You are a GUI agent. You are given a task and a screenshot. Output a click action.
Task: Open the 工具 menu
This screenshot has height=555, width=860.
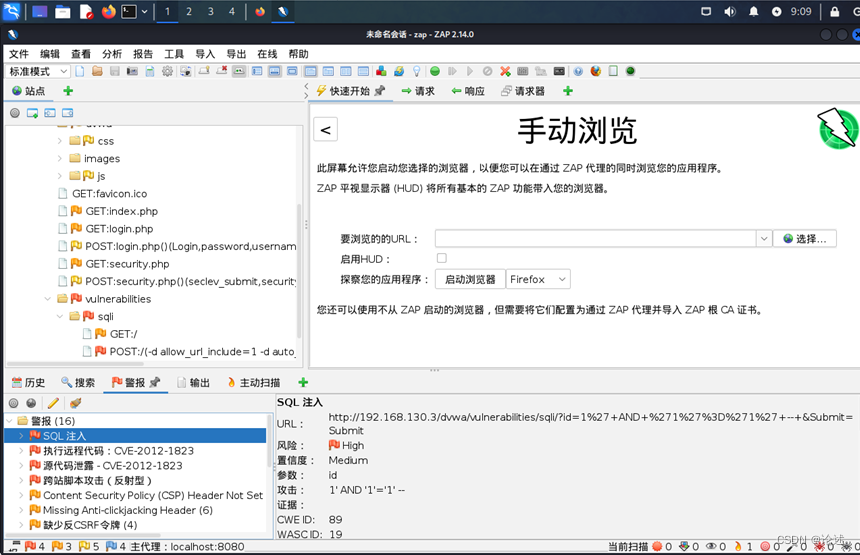click(x=174, y=54)
